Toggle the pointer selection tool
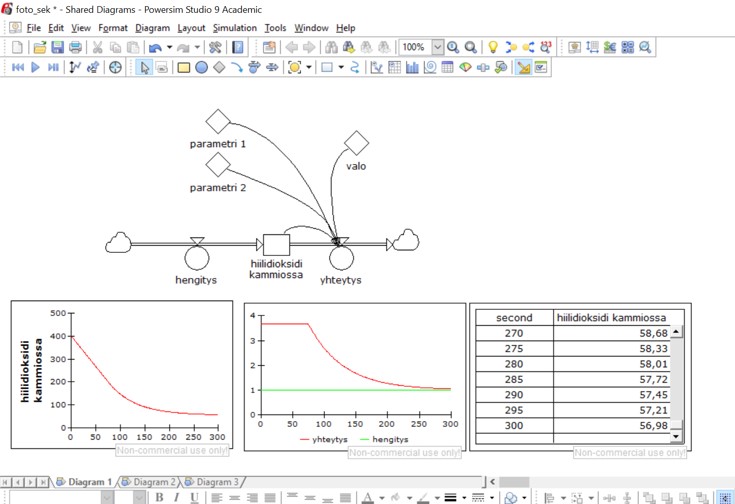This screenshot has width=735, height=504. [x=144, y=68]
